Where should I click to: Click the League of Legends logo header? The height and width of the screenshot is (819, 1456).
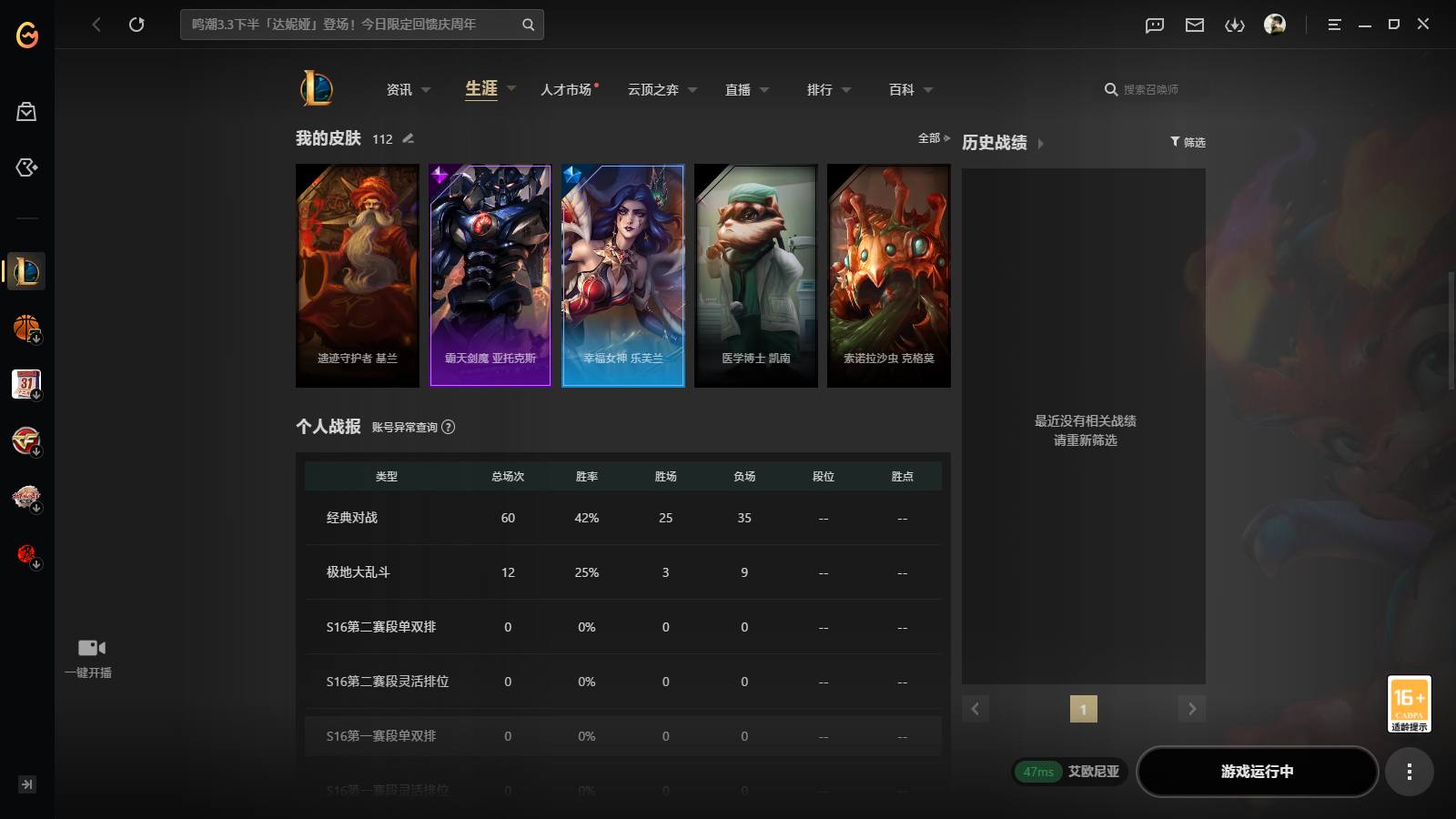click(x=317, y=88)
